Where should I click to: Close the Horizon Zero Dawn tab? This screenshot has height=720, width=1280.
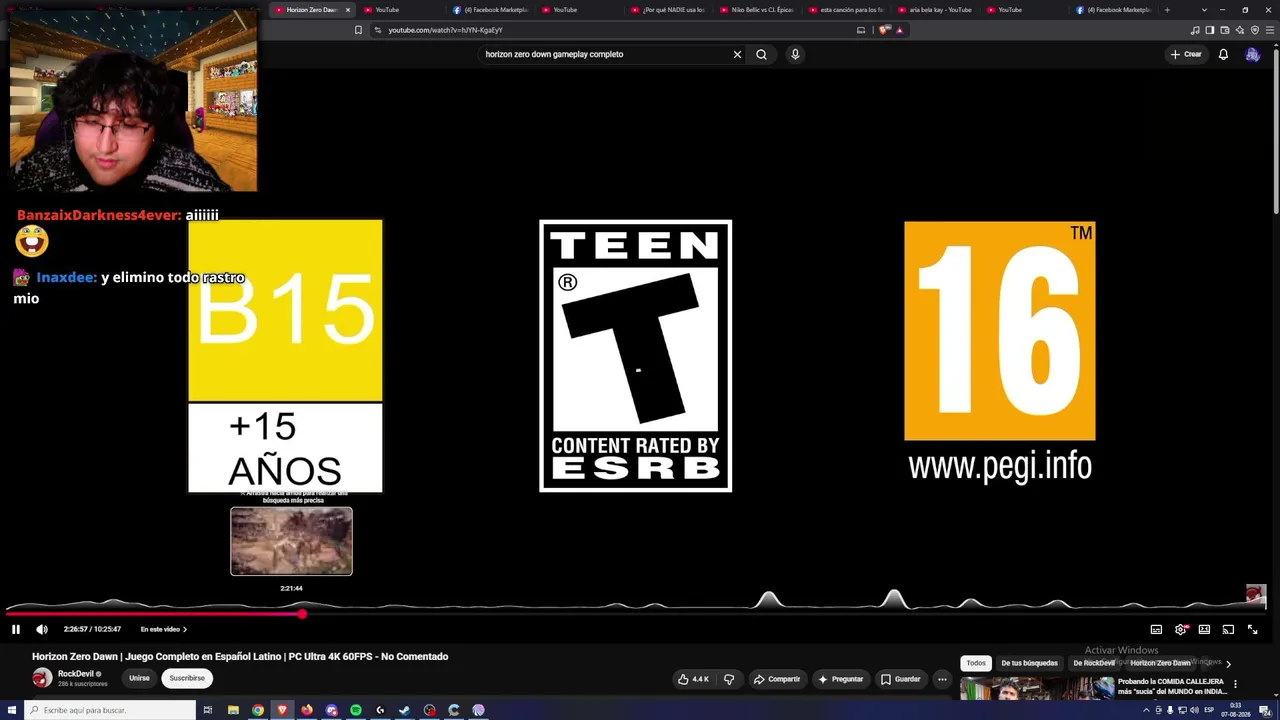click(x=348, y=10)
